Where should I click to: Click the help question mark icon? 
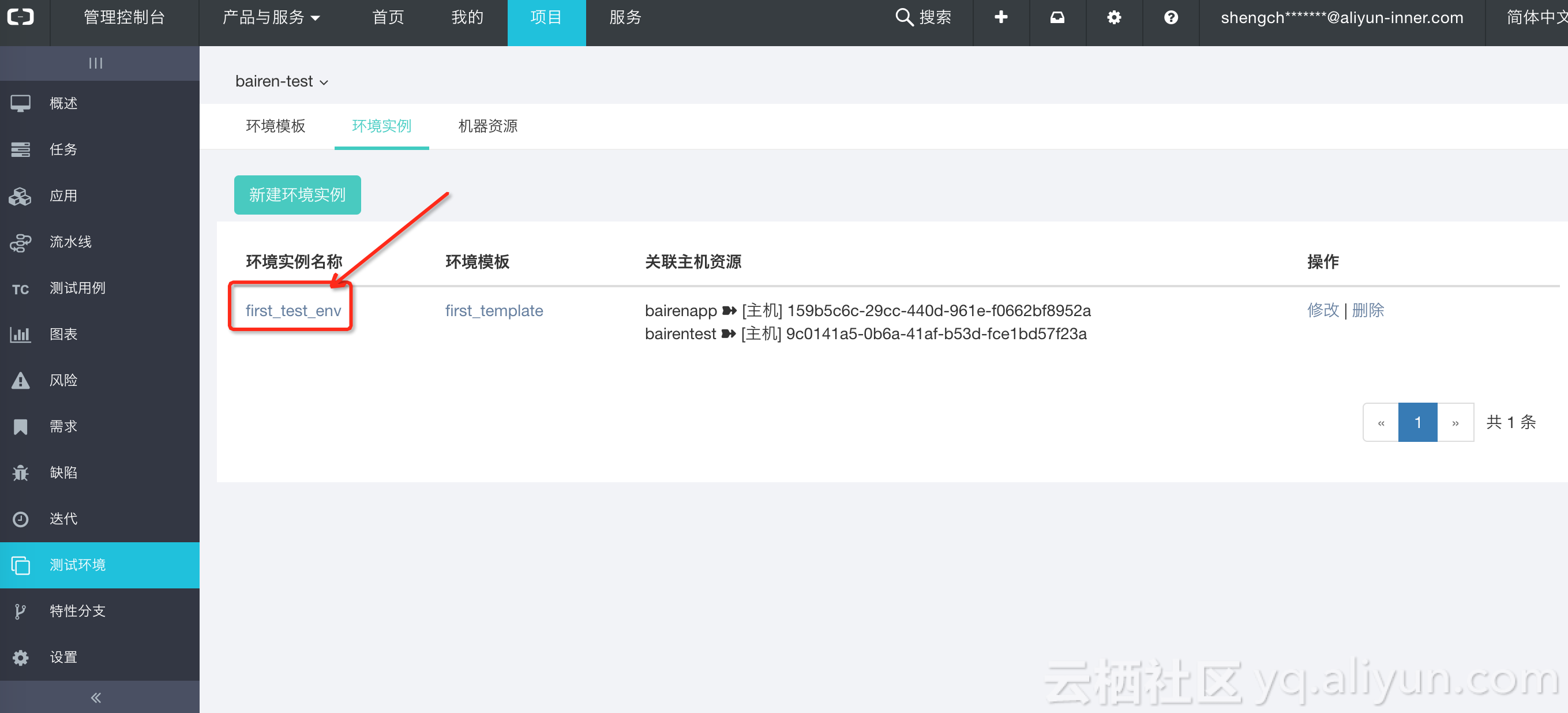(1171, 18)
